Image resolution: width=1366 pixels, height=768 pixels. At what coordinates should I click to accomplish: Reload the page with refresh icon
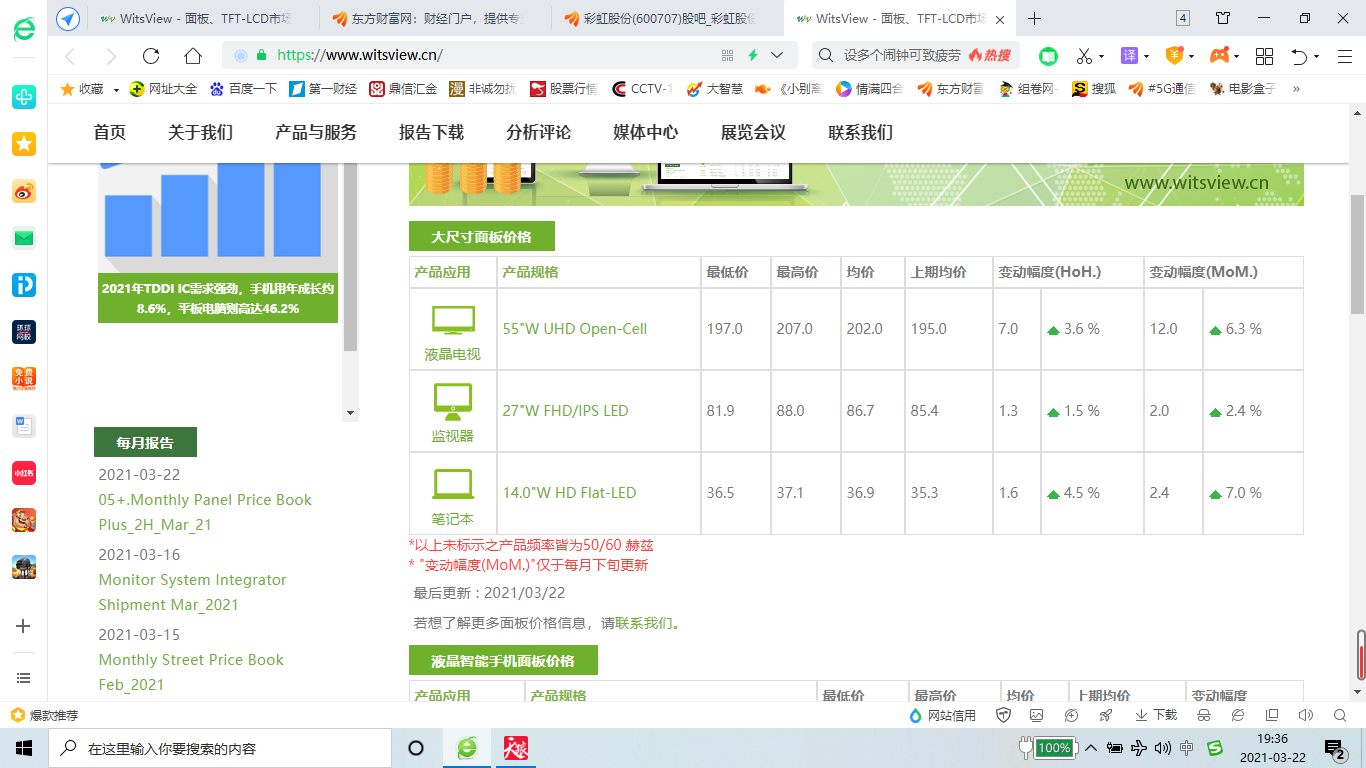151,56
